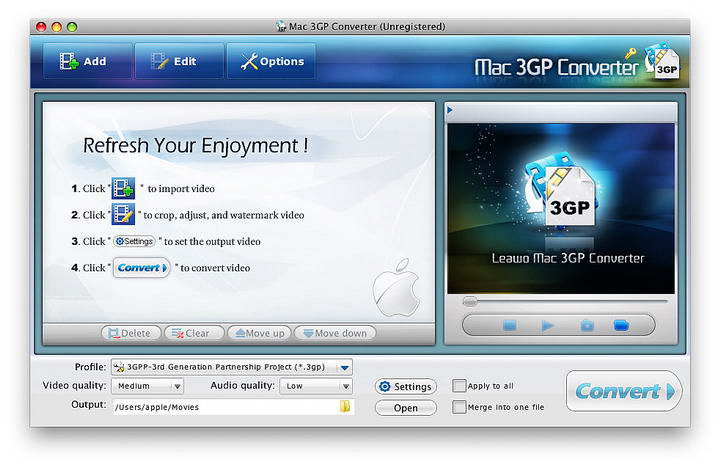Open the Settings button beside the Profile dropdown
The width and height of the screenshot is (720, 468).
pos(405,387)
